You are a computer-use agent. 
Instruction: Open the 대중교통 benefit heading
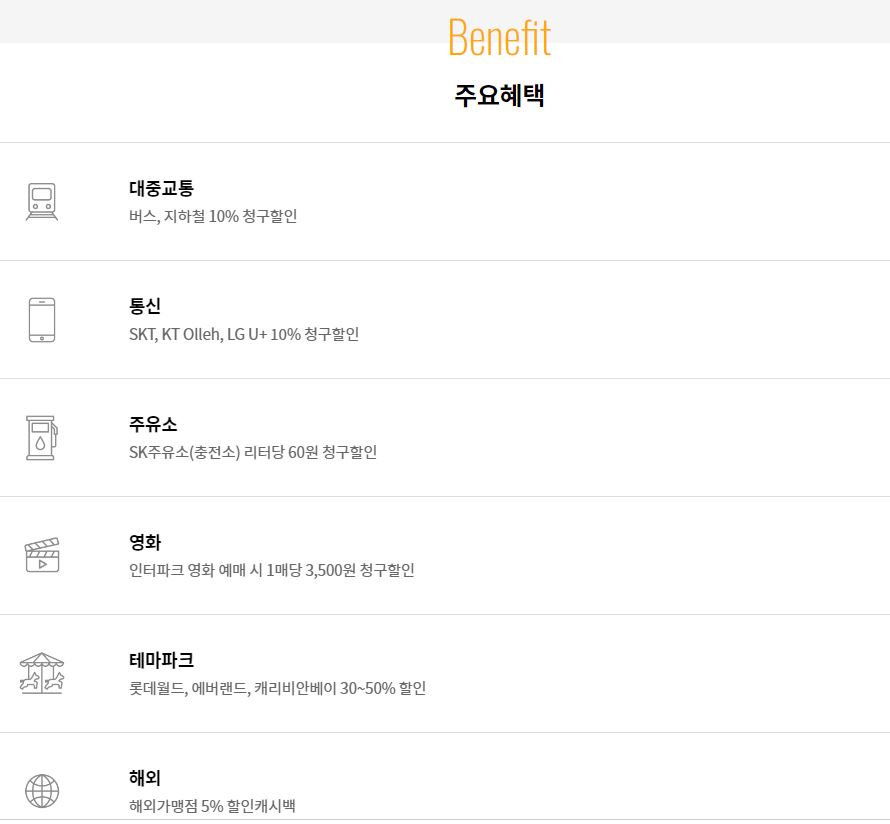161,188
